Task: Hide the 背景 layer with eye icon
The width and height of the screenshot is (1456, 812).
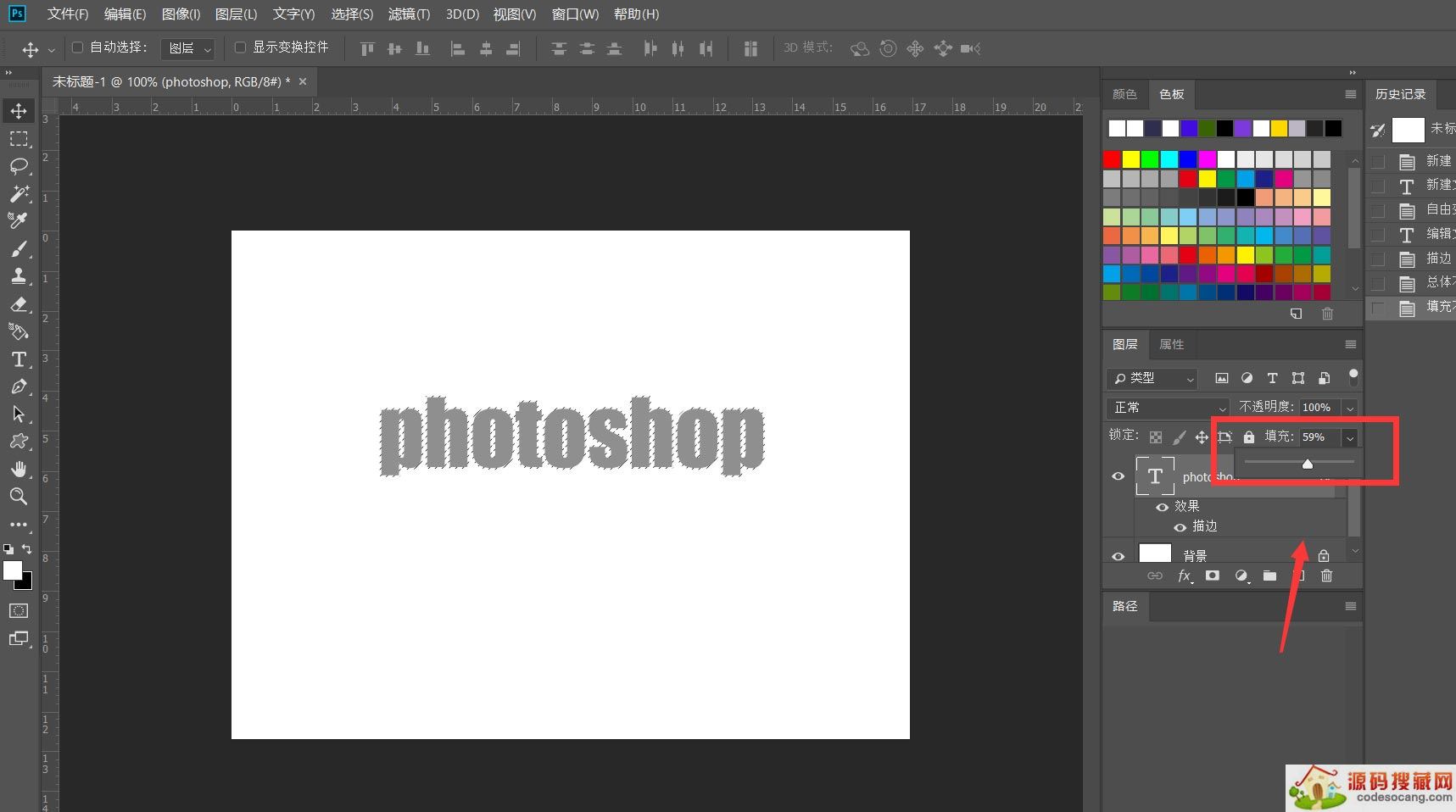Action: (1118, 556)
